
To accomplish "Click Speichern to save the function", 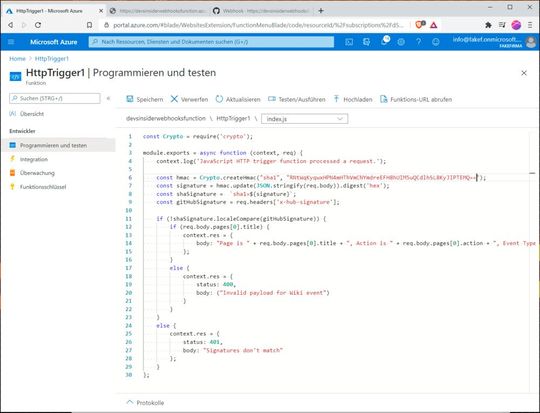I will click(x=145, y=99).
